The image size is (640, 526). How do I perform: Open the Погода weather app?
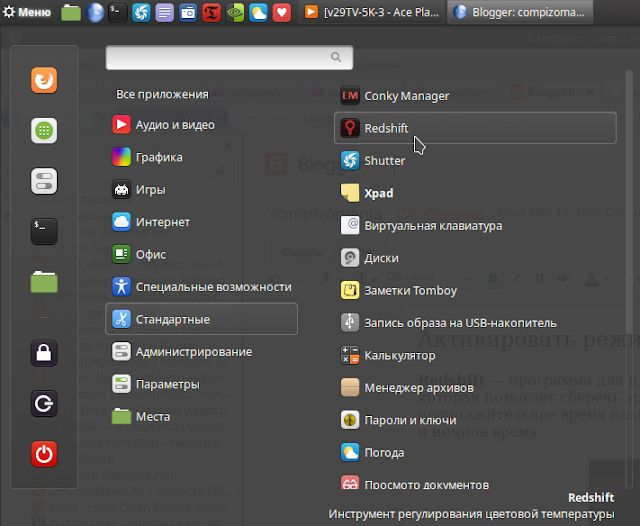coord(475,452)
